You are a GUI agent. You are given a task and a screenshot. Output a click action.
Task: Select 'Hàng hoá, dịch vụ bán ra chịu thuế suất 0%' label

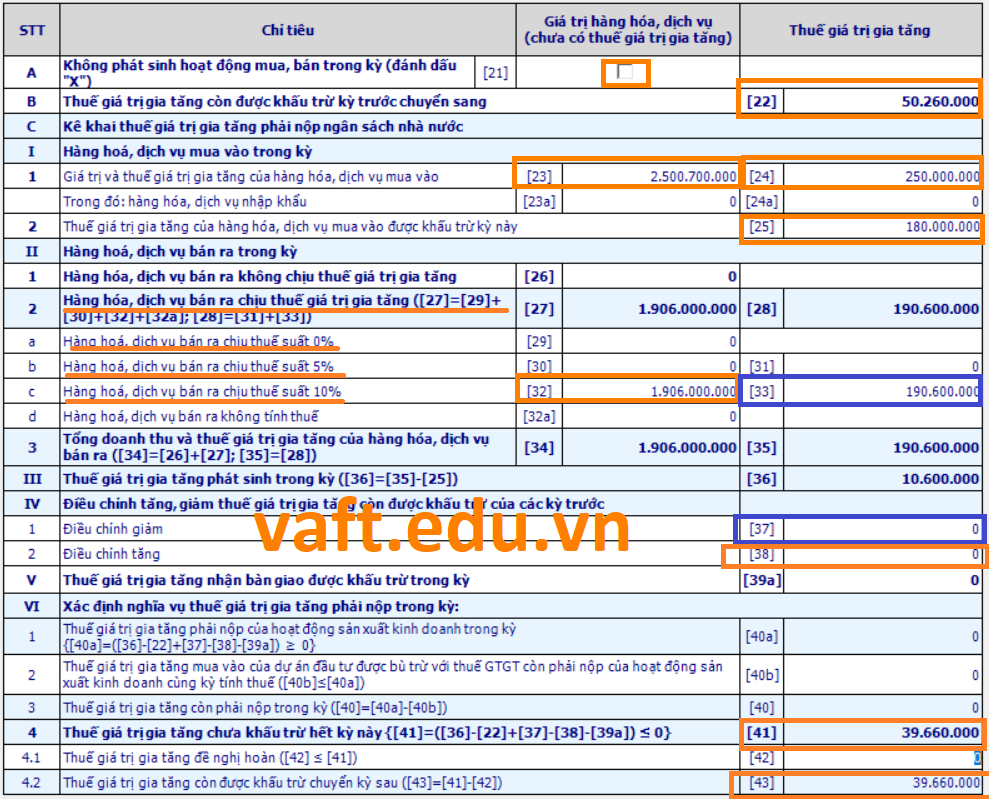[198, 341]
